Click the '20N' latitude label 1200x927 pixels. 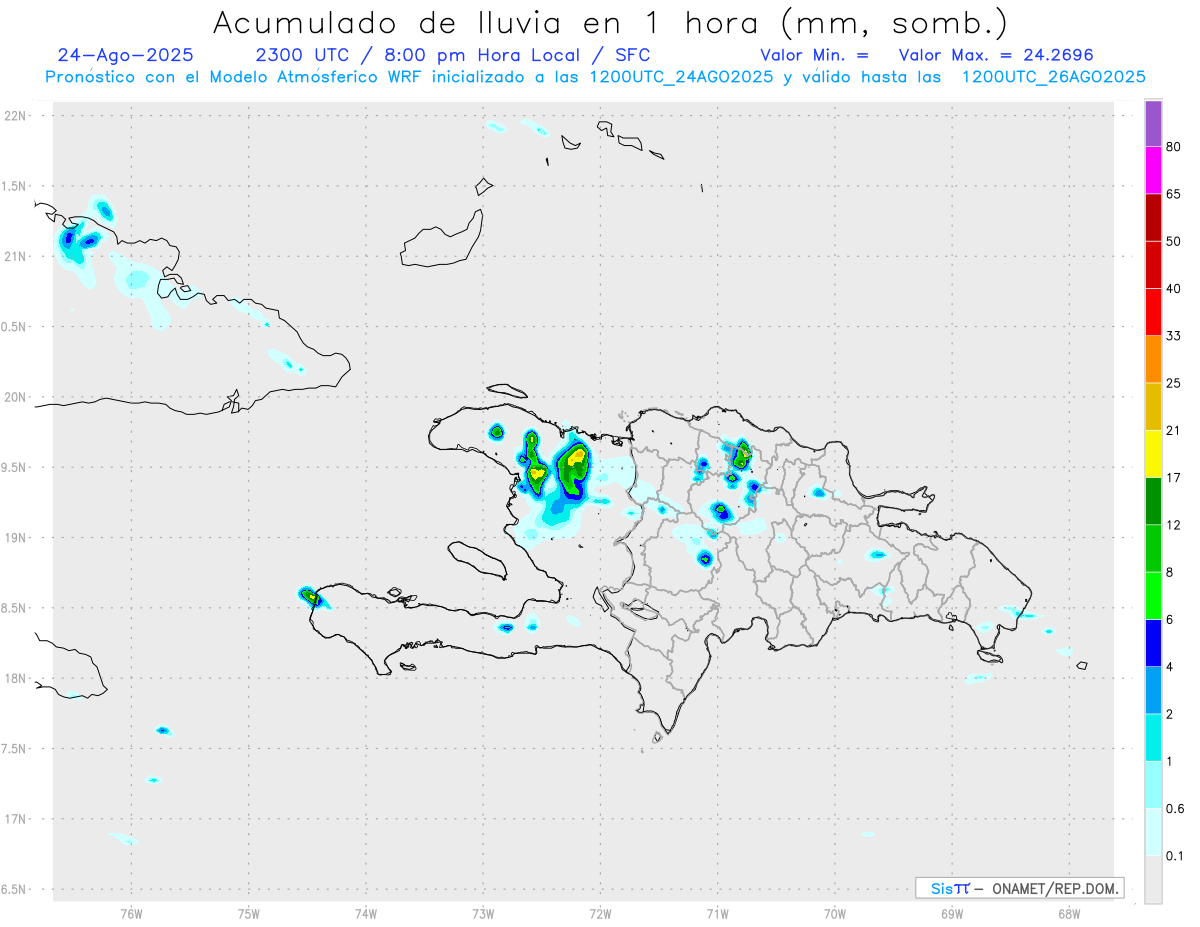(x=14, y=397)
